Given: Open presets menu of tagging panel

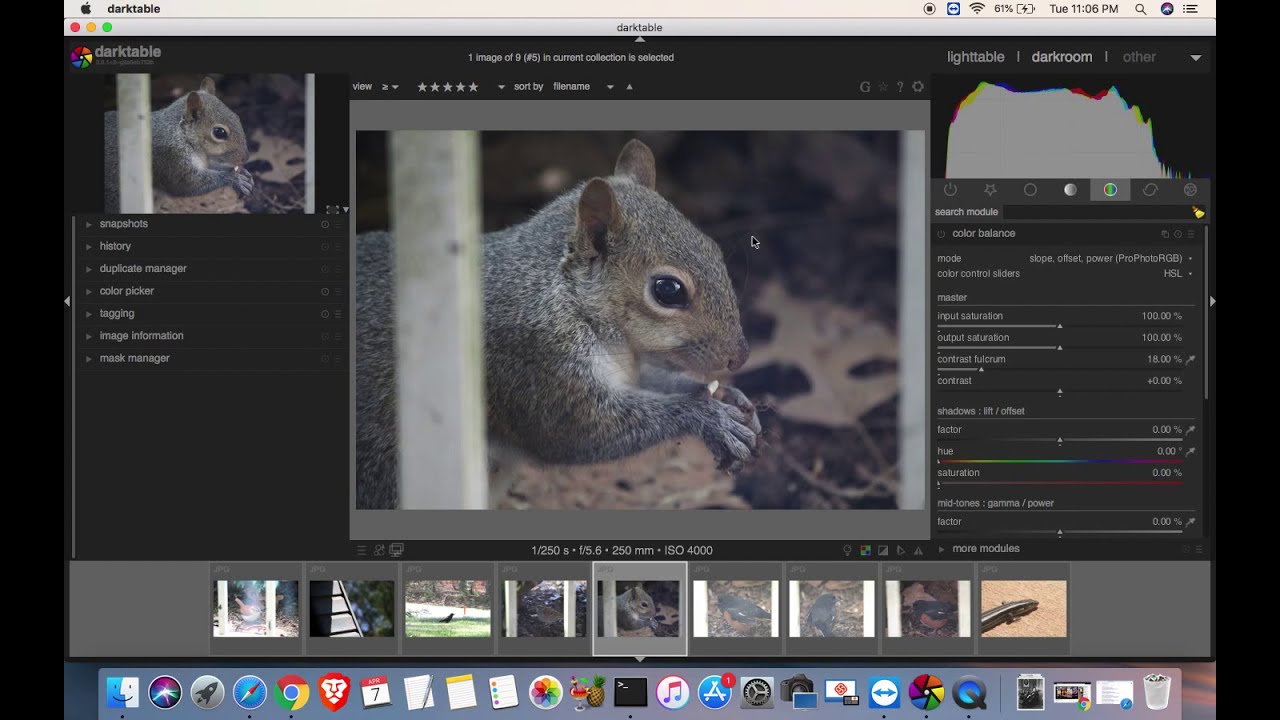Looking at the screenshot, I should point(338,314).
